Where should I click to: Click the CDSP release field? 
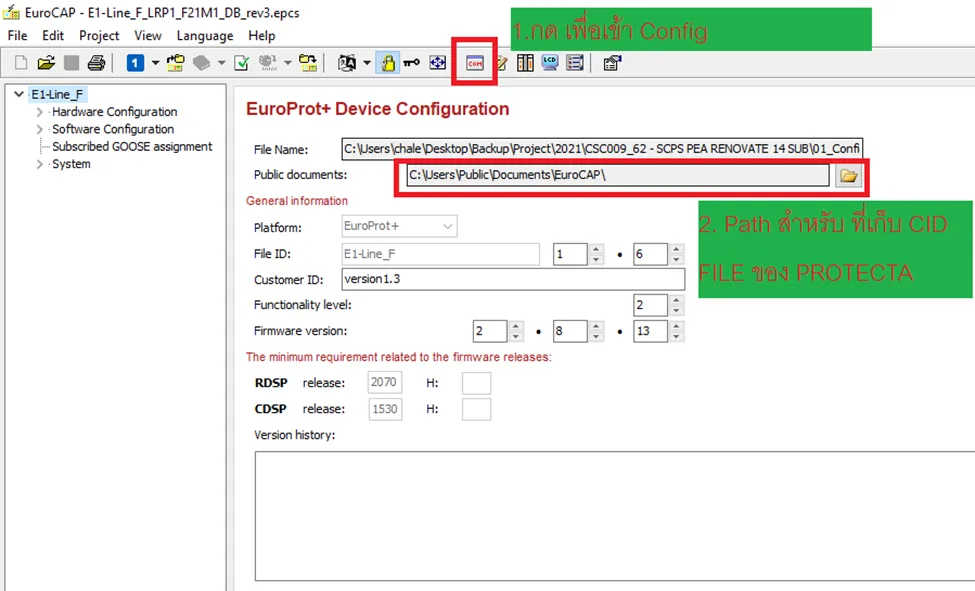coord(385,409)
